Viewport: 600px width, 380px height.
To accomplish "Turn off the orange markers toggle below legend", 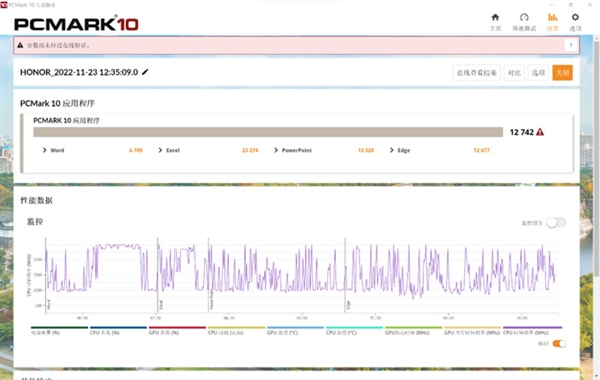I will [x=559, y=344].
